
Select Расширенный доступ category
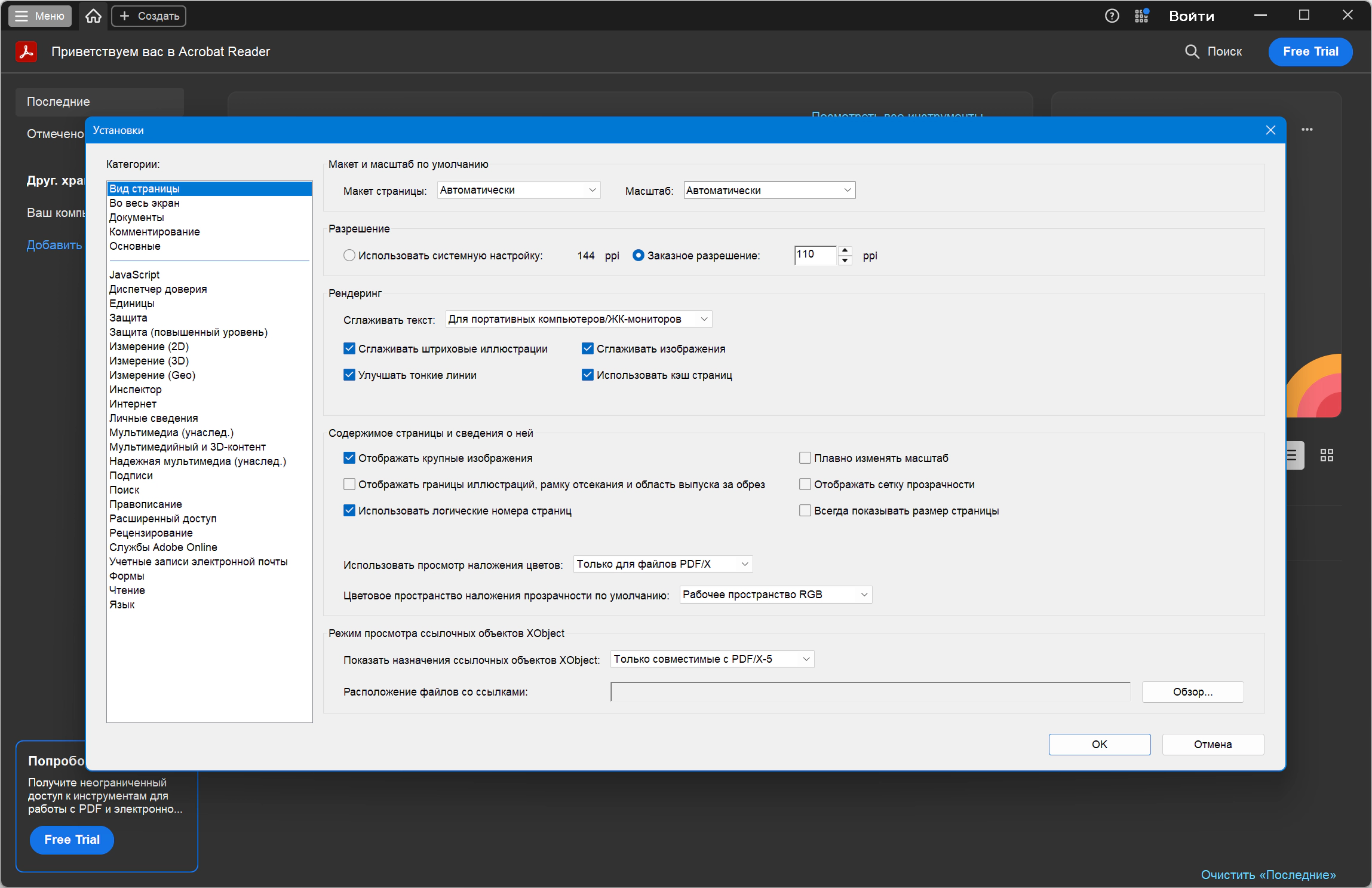click(209, 519)
